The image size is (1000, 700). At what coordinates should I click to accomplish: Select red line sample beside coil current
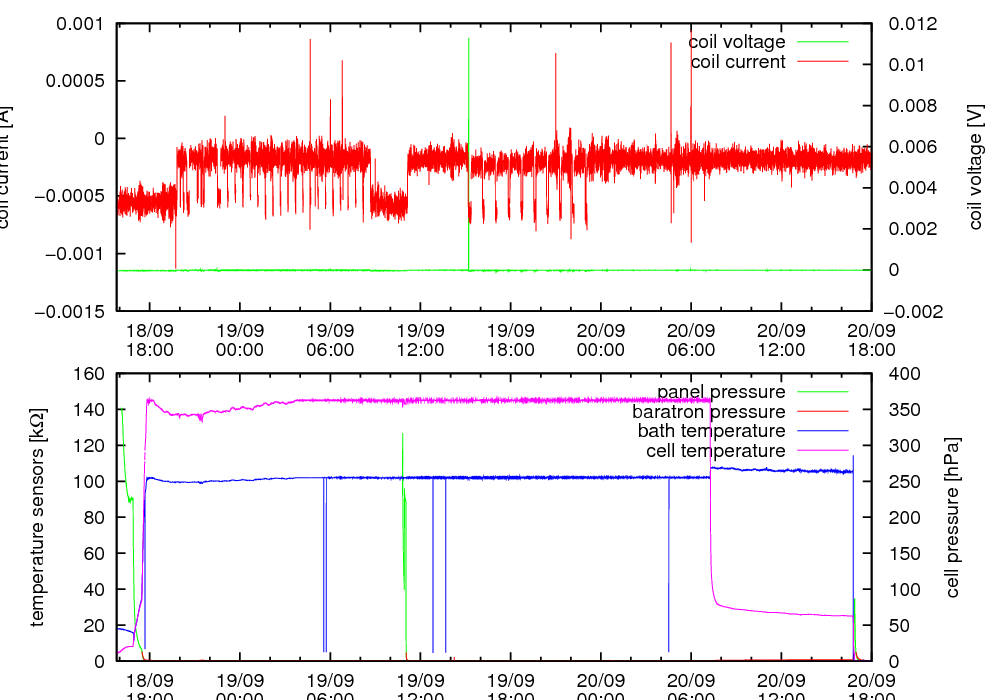coord(822,62)
